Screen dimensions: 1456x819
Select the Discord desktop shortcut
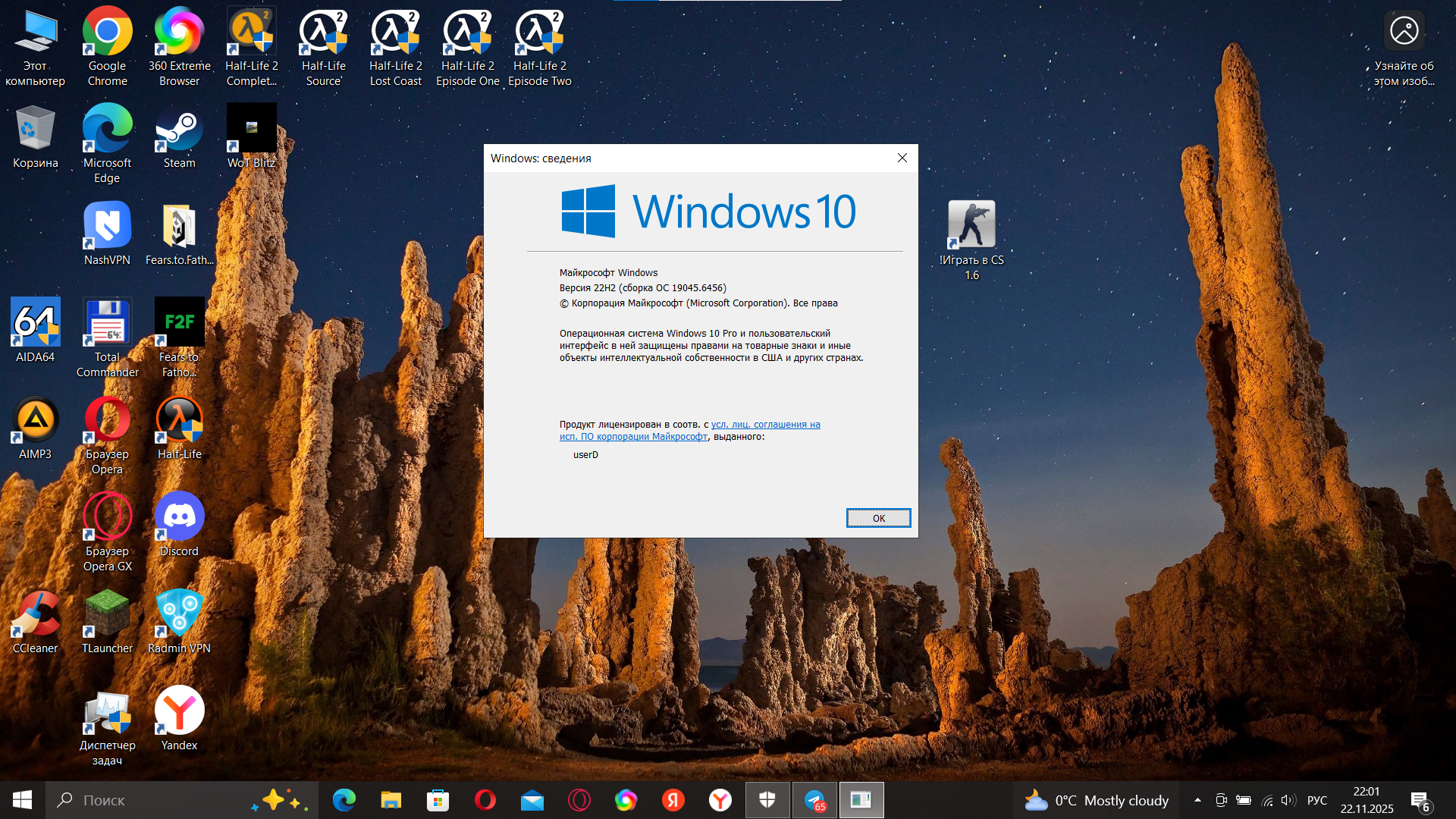[x=179, y=525]
